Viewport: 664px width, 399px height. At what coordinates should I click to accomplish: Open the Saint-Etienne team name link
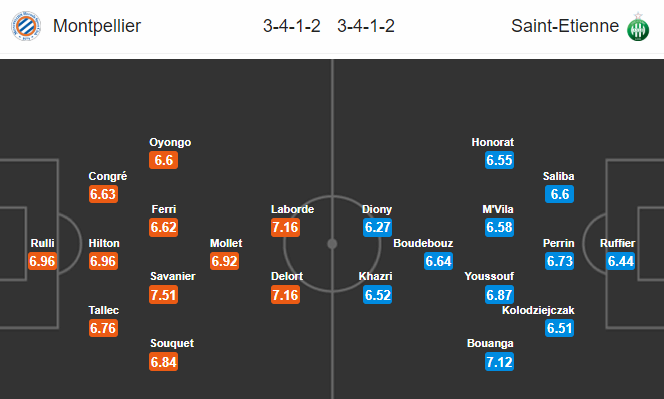pos(565,26)
